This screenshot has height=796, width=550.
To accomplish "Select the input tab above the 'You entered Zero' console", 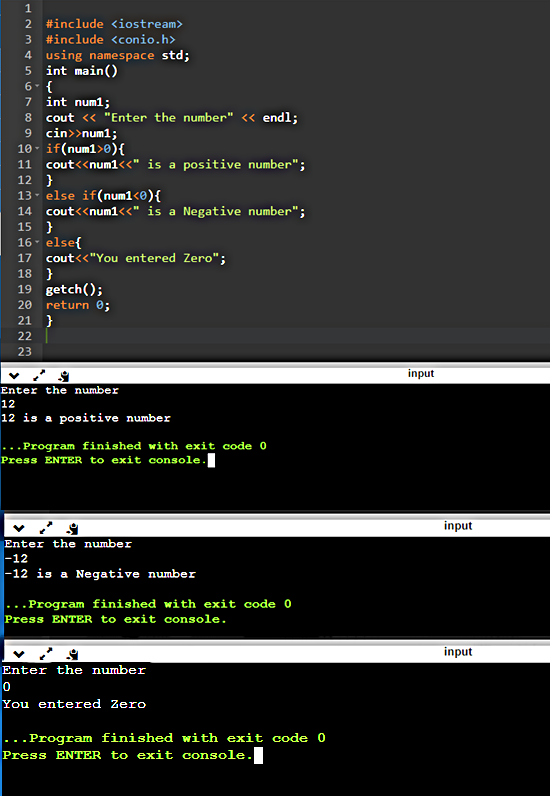I will click(458, 652).
